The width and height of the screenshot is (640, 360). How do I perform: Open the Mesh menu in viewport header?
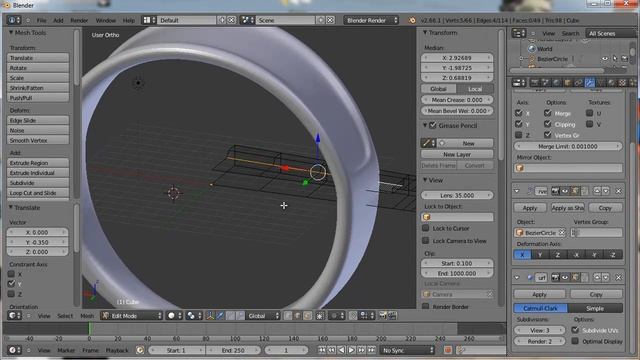pyautogui.click(x=87, y=316)
